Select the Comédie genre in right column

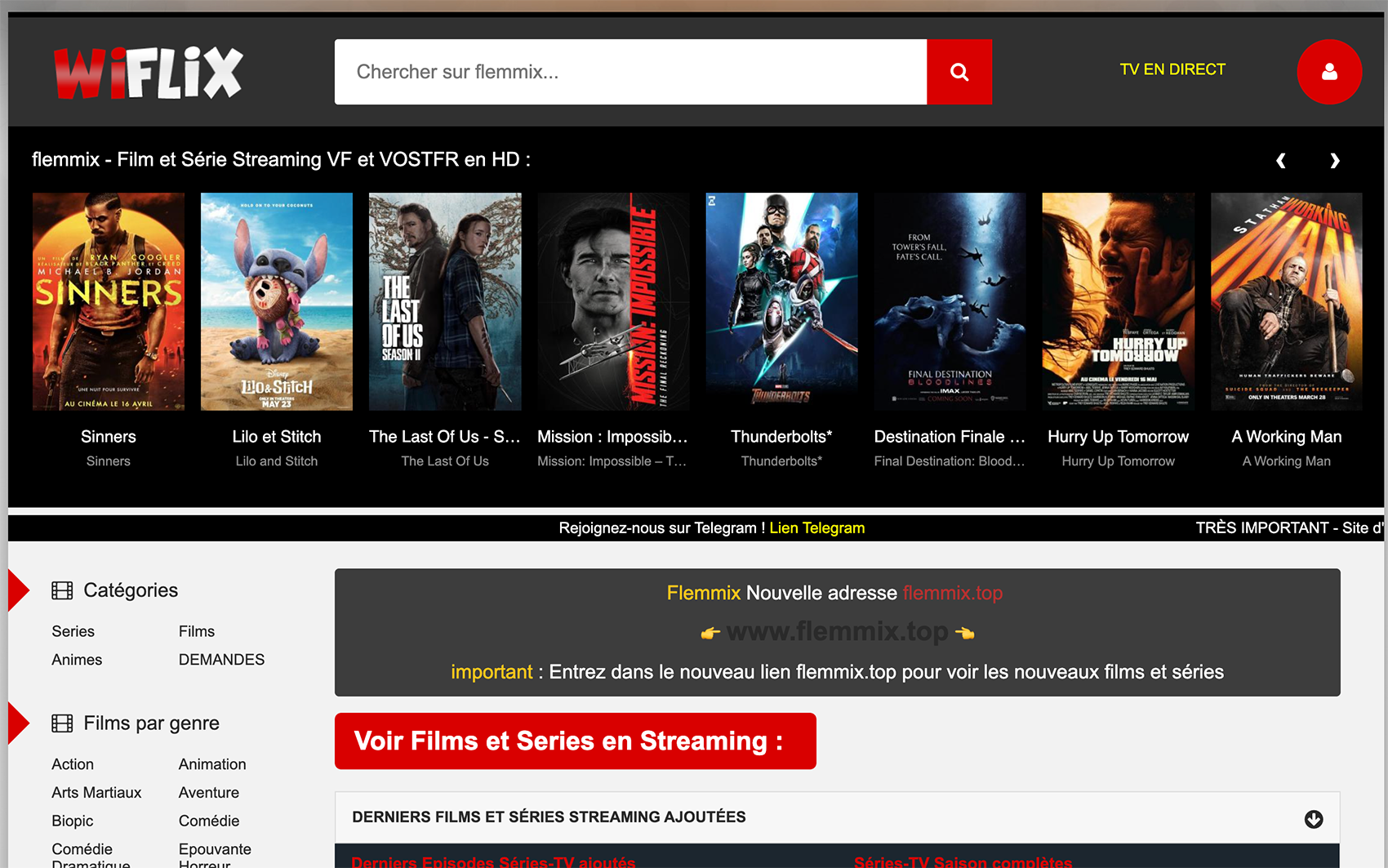point(209,821)
